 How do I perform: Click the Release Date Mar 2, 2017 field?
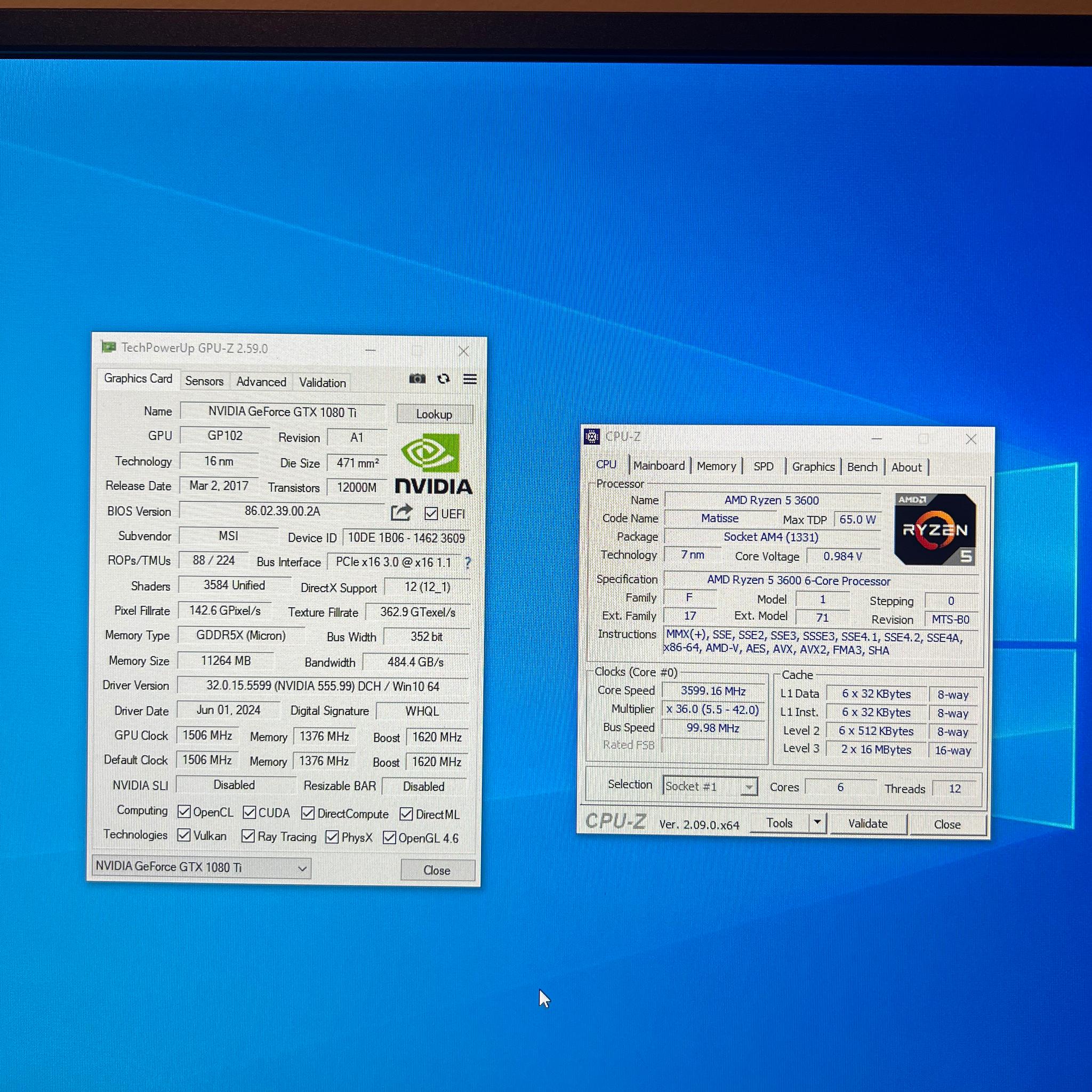(219, 486)
